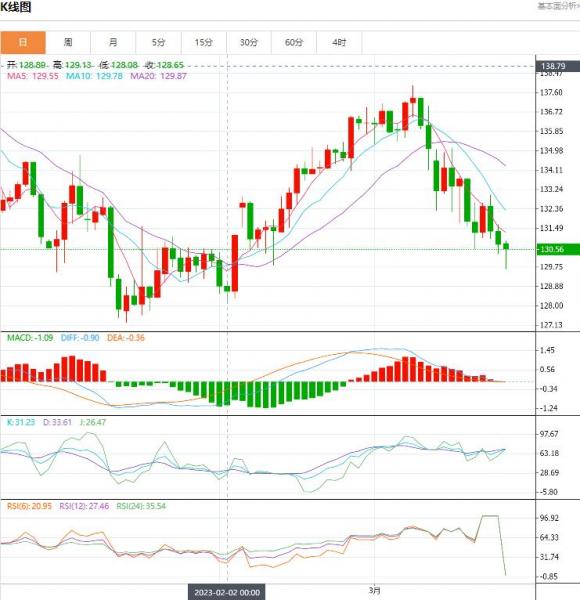The width and height of the screenshot is (580, 600).
Task: Switch to the 月 monthly tab
Action: (113, 42)
